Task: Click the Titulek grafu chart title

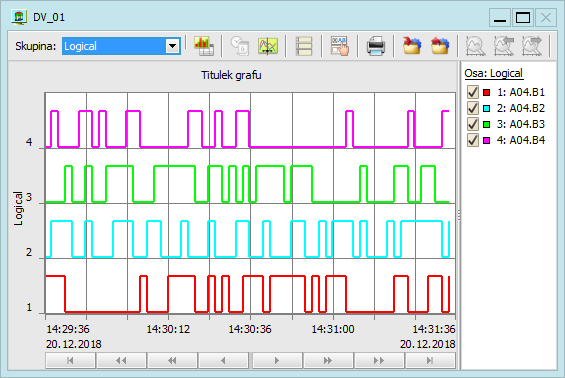Action: [231, 75]
